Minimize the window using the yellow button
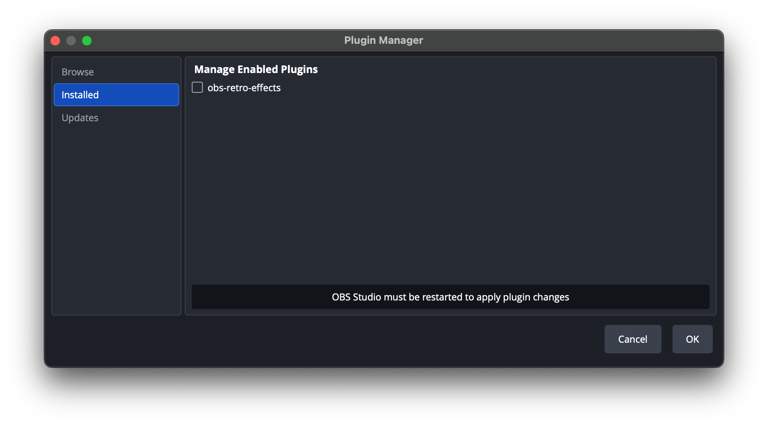This screenshot has width=768, height=426. 71,41
